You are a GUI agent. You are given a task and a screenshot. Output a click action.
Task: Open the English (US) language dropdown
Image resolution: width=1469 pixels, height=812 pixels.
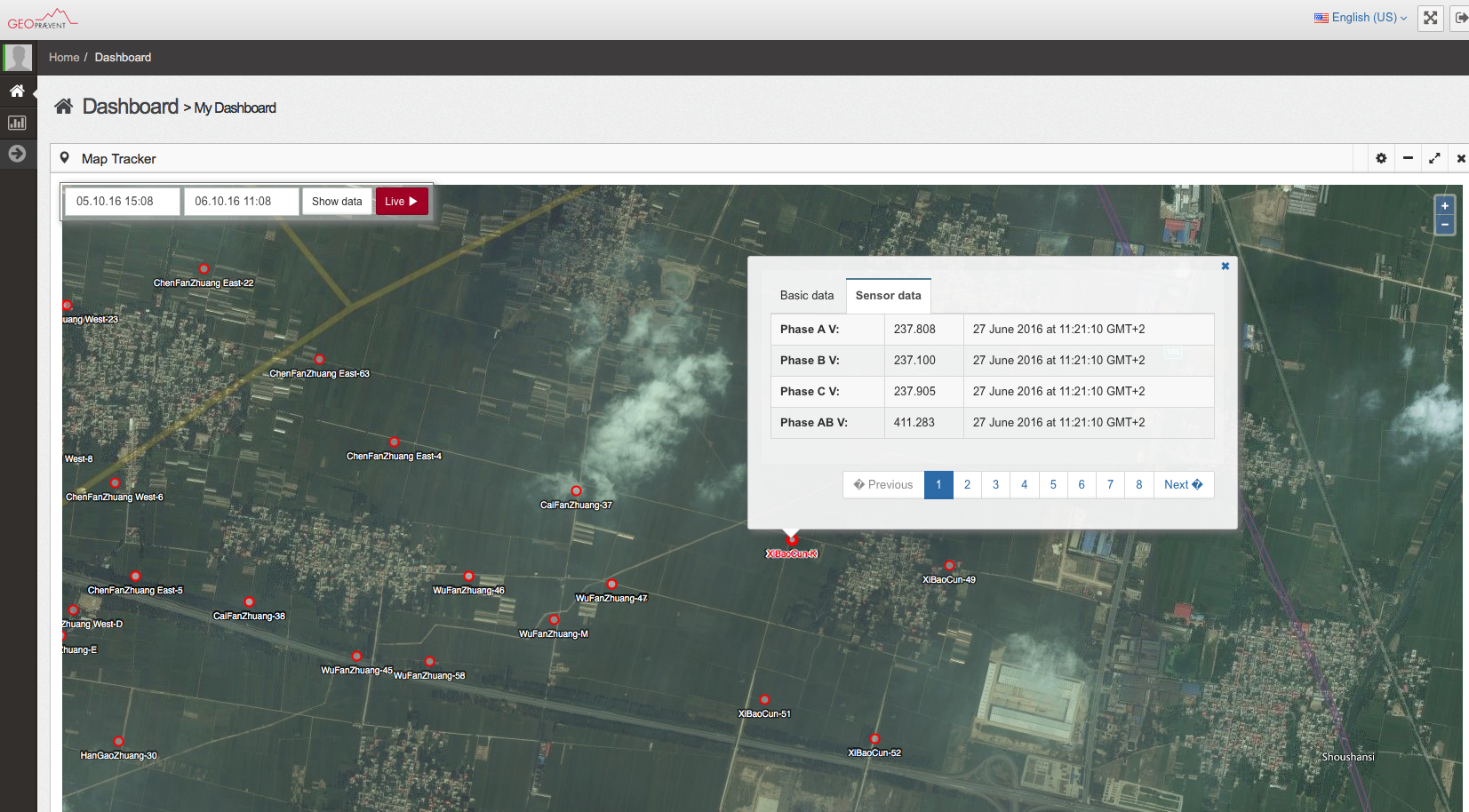click(1361, 18)
